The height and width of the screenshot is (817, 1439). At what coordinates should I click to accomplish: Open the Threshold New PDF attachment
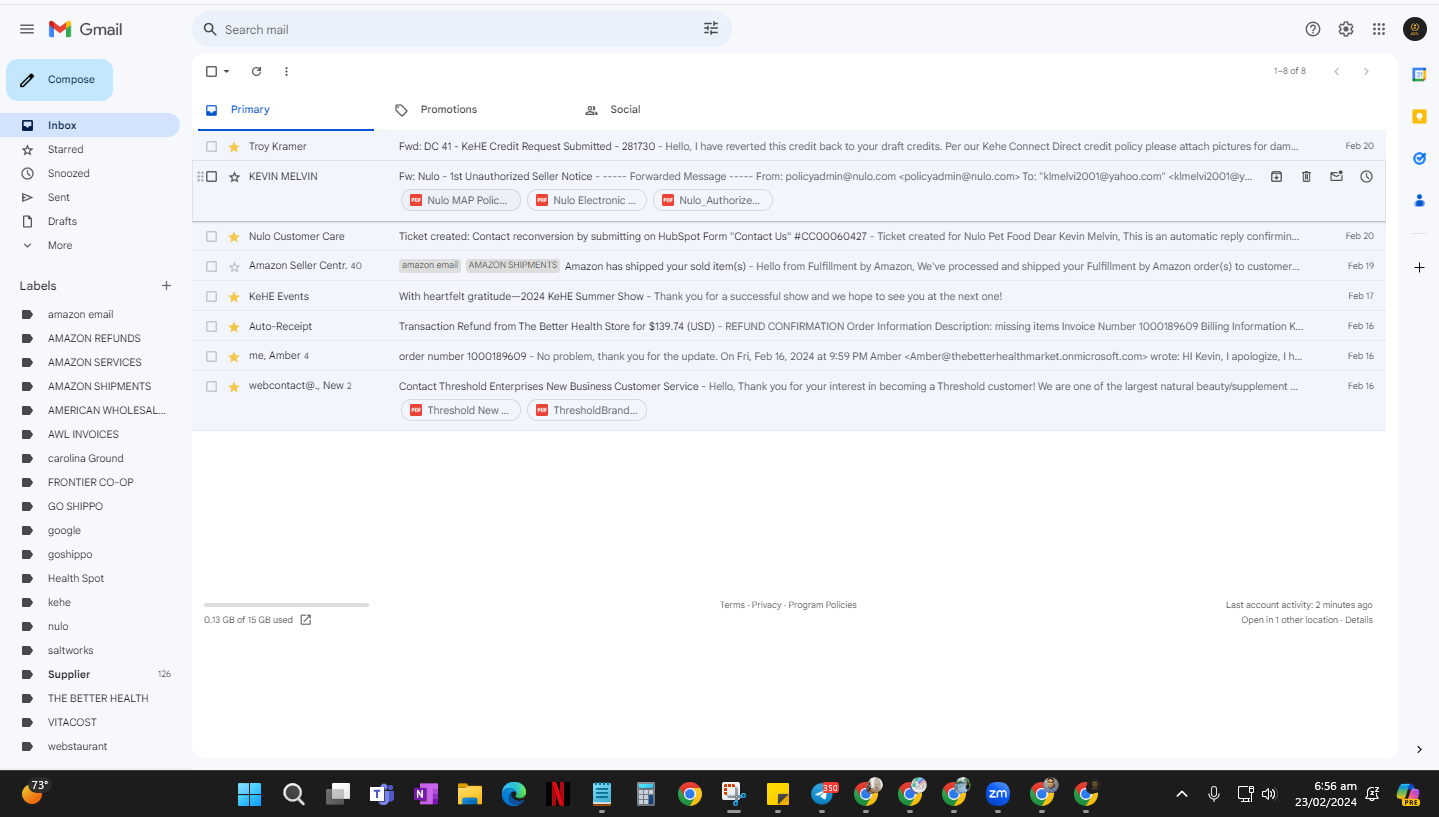(461, 410)
